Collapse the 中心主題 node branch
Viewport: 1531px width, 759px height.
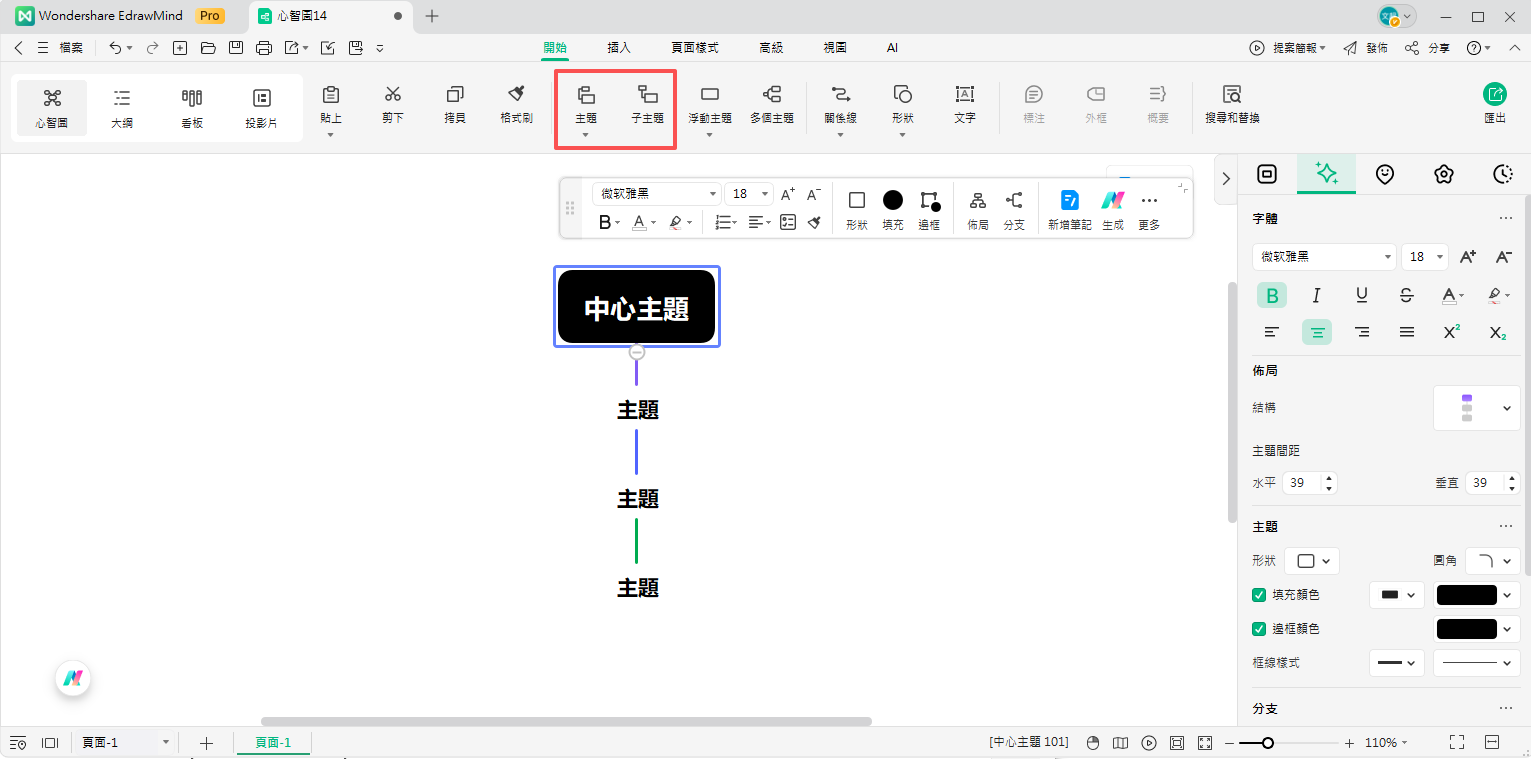tap(637, 352)
